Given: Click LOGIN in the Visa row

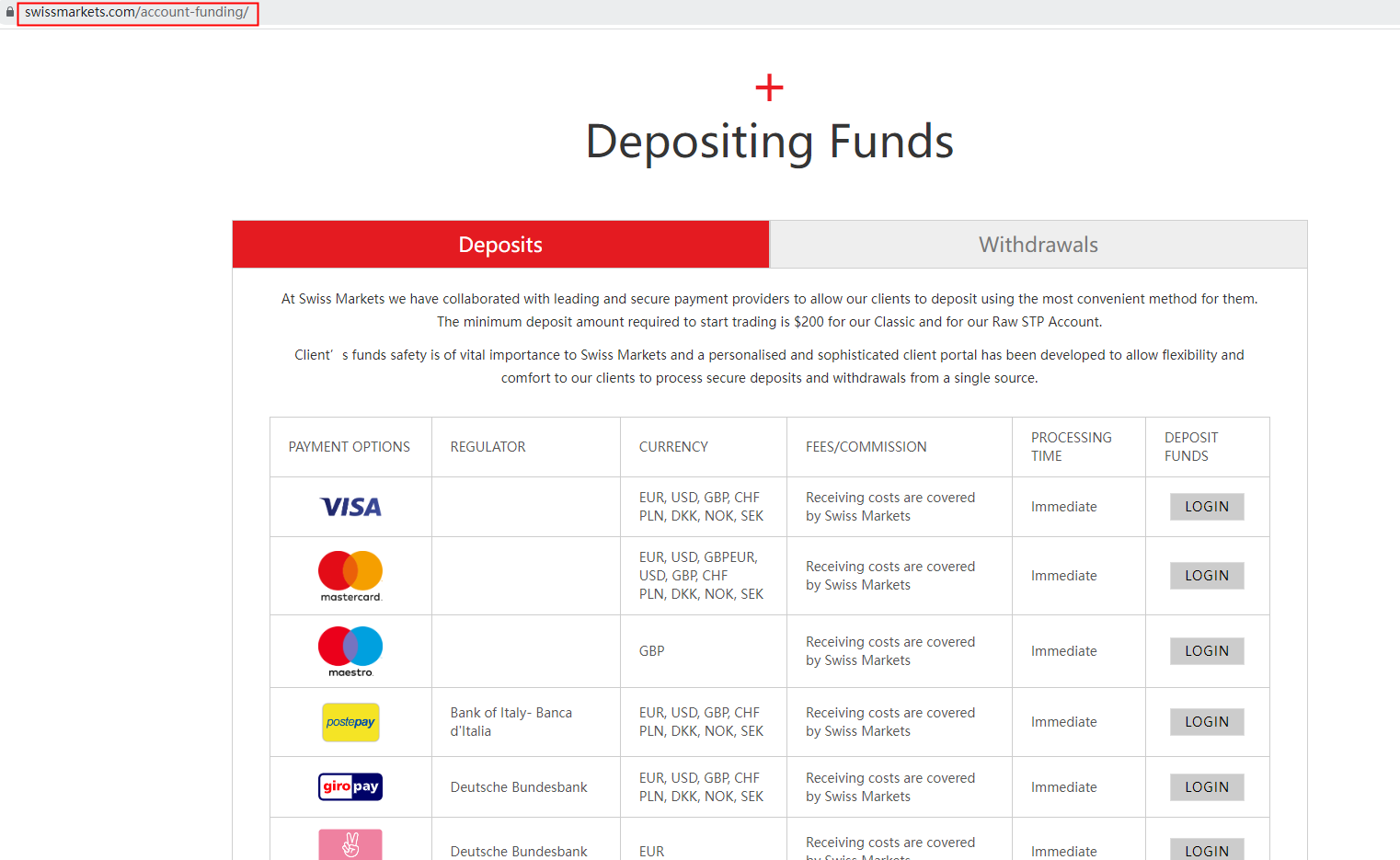Looking at the screenshot, I should (1207, 507).
